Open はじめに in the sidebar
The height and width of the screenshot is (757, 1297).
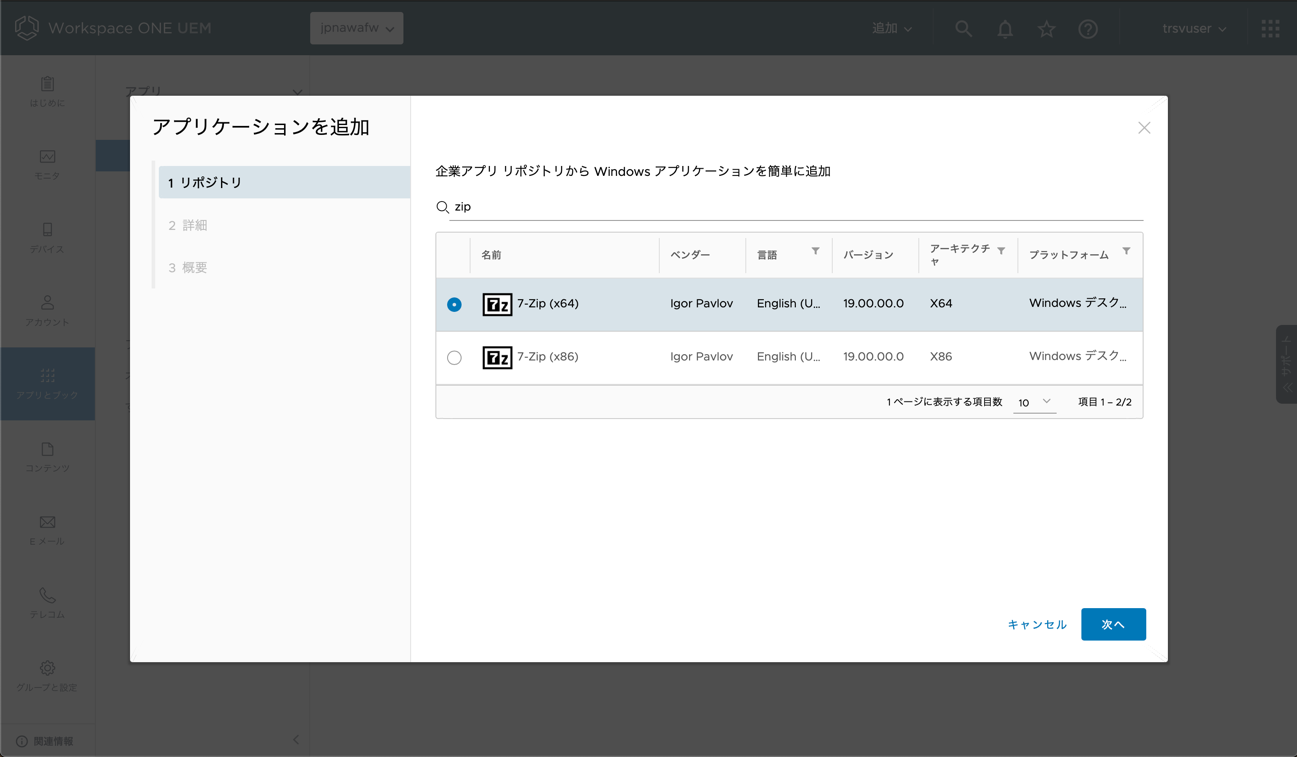(x=47, y=92)
